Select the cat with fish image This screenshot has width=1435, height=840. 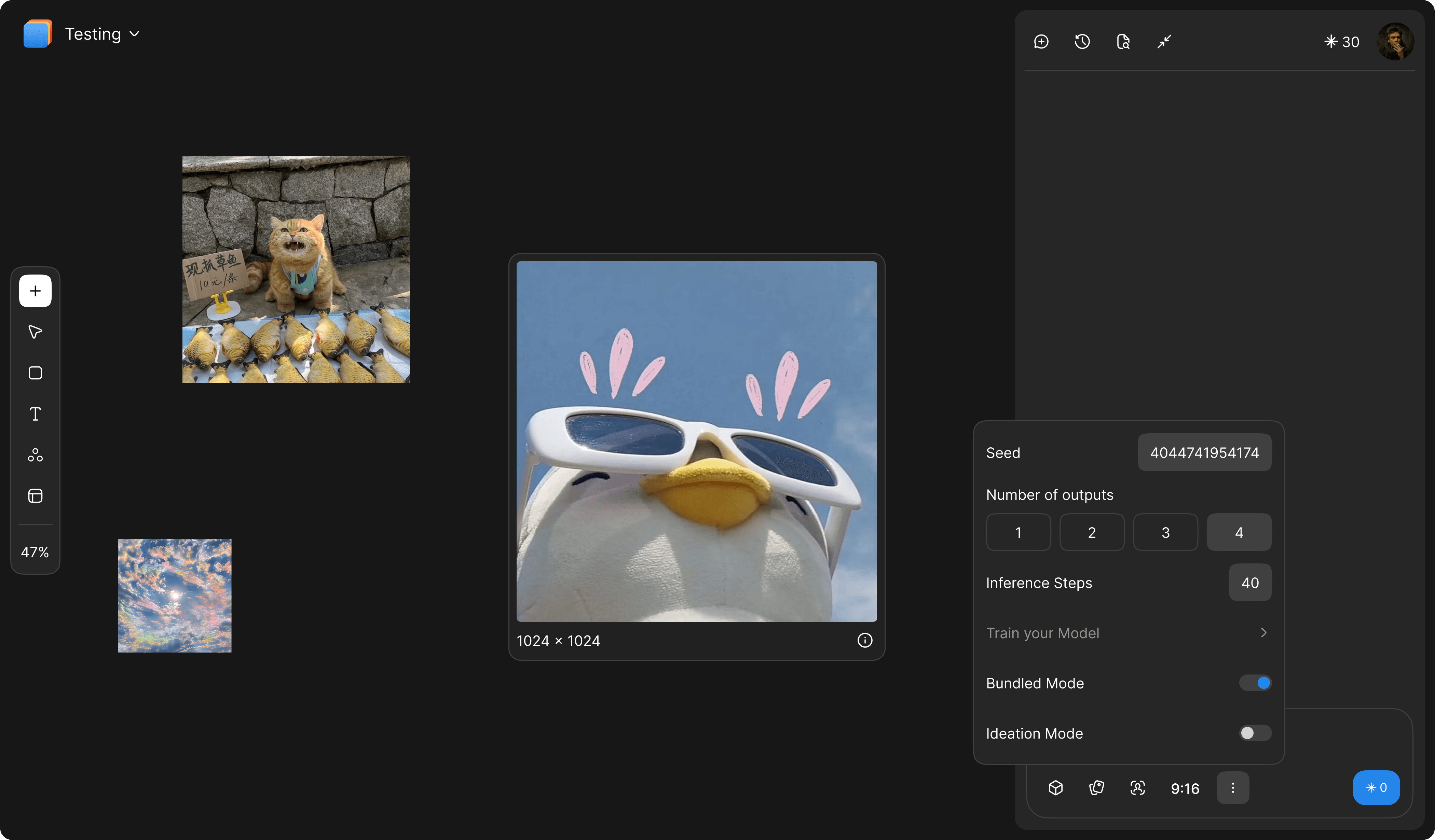pyautogui.click(x=296, y=269)
